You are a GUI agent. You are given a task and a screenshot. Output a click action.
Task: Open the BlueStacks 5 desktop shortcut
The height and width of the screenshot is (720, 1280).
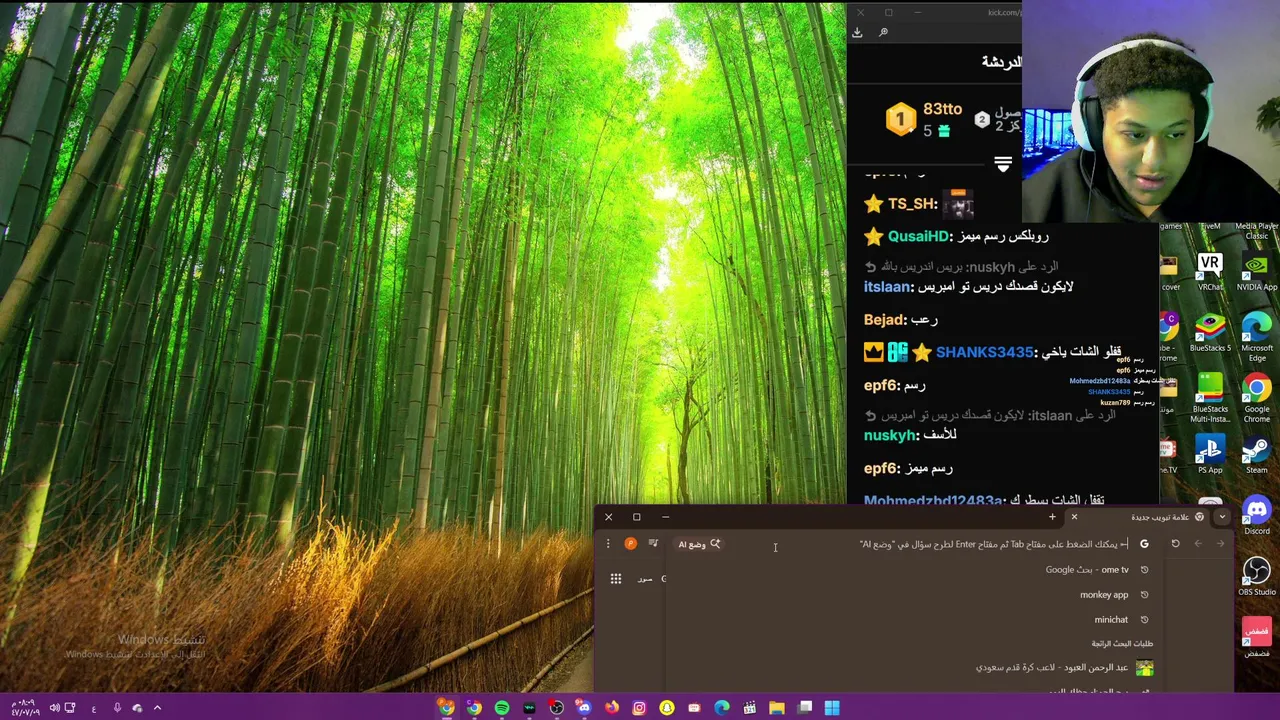pyautogui.click(x=1210, y=332)
